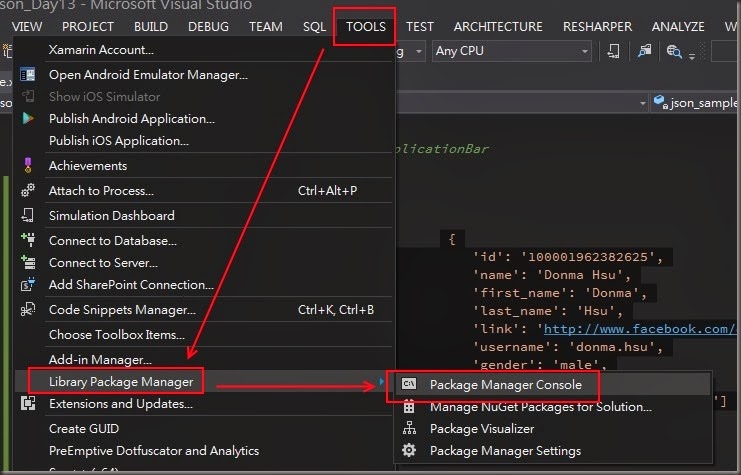Open Package Manager Settings text entry
The height and width of the screenshot is (475, 741).
505,451
